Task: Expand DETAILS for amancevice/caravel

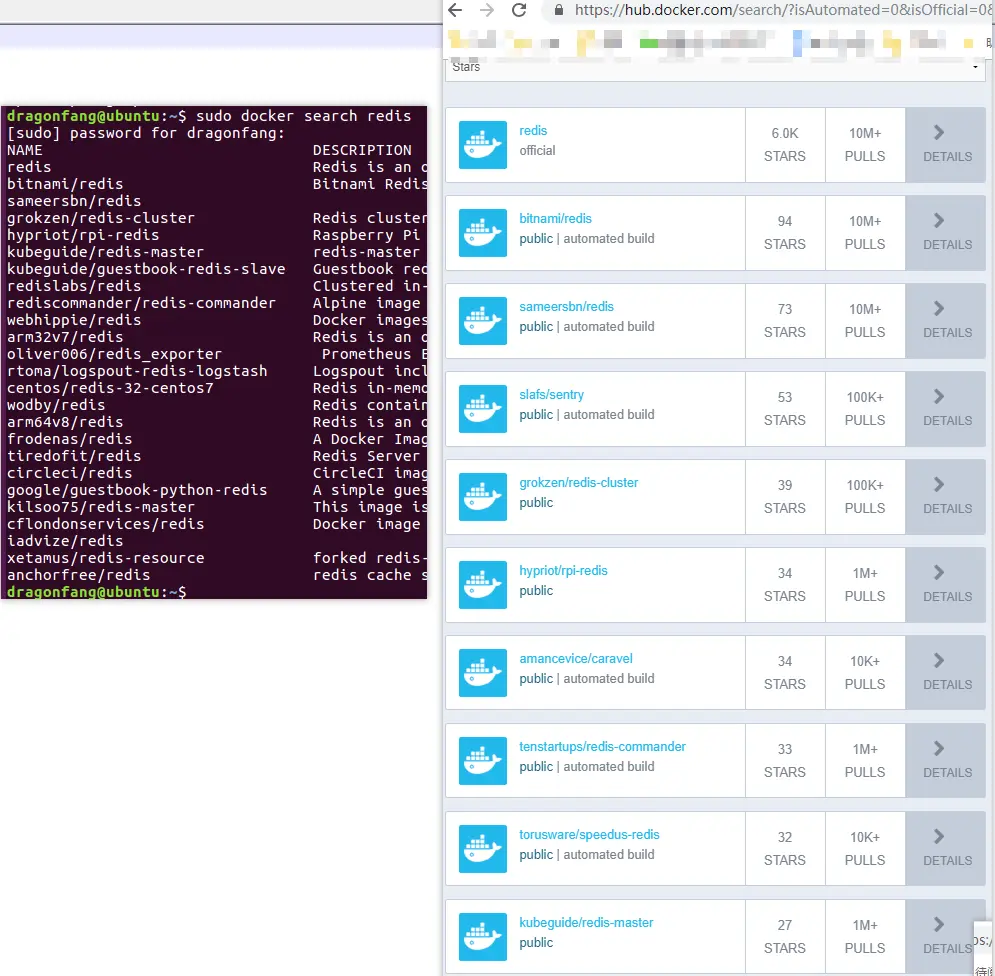Action: point(946,673)
